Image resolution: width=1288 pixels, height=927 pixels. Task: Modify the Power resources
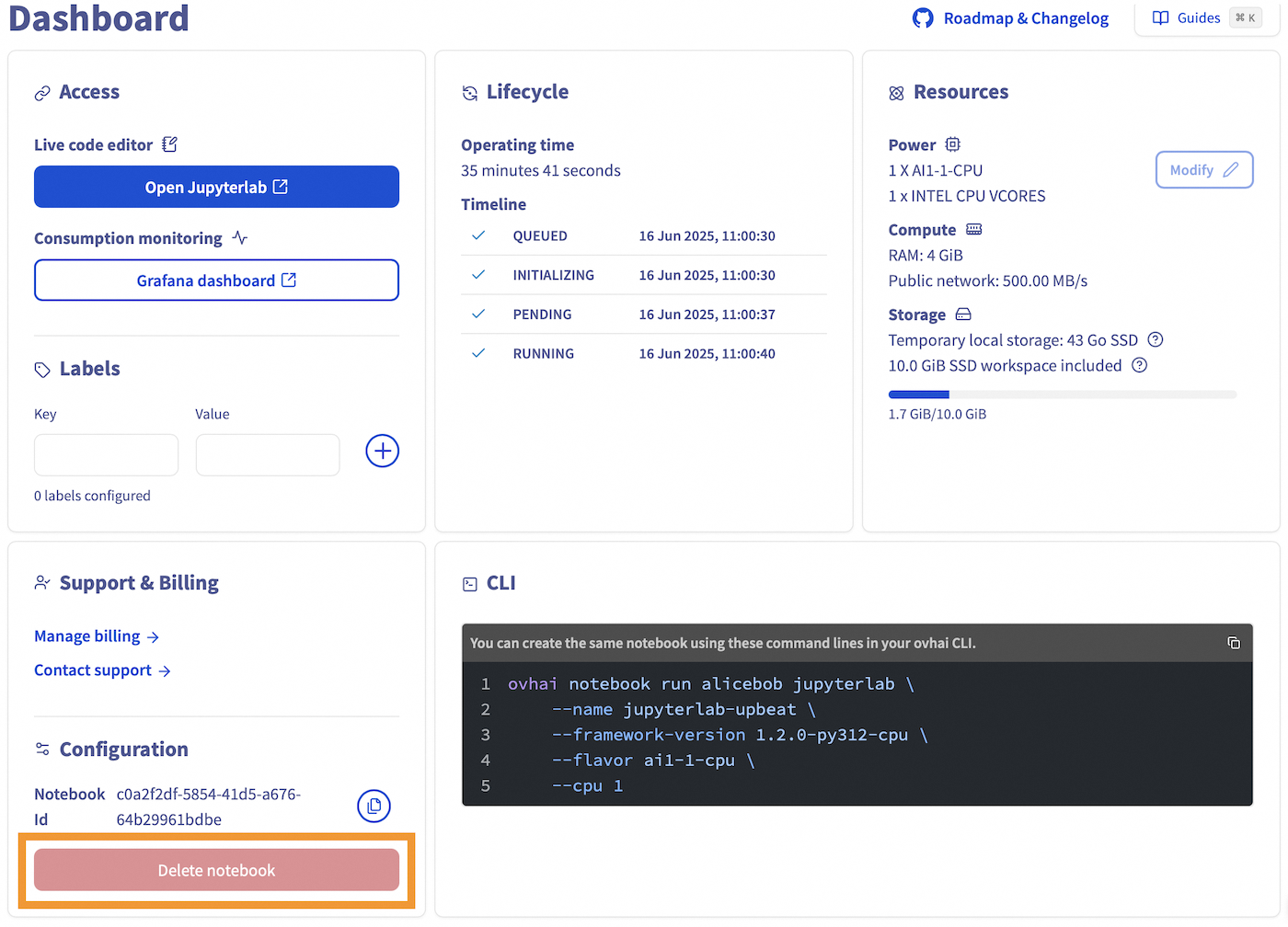click(x=1203, y=169)
